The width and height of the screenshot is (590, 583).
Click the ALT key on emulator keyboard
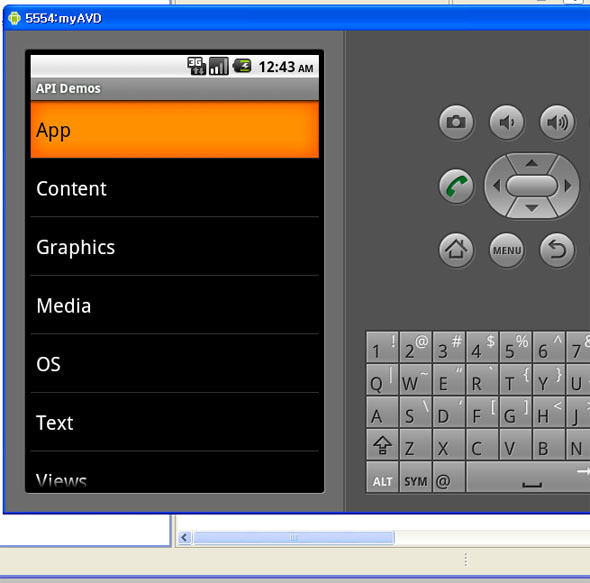click(x=382, y=477)
